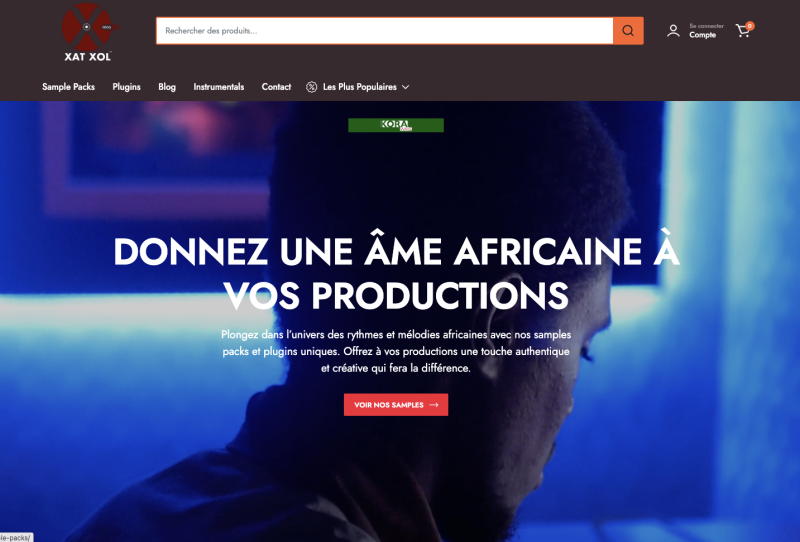The image size is (800, 542).
Task: Expand the Les Plus Populaires chevron
Action: [x=406, y=87]
